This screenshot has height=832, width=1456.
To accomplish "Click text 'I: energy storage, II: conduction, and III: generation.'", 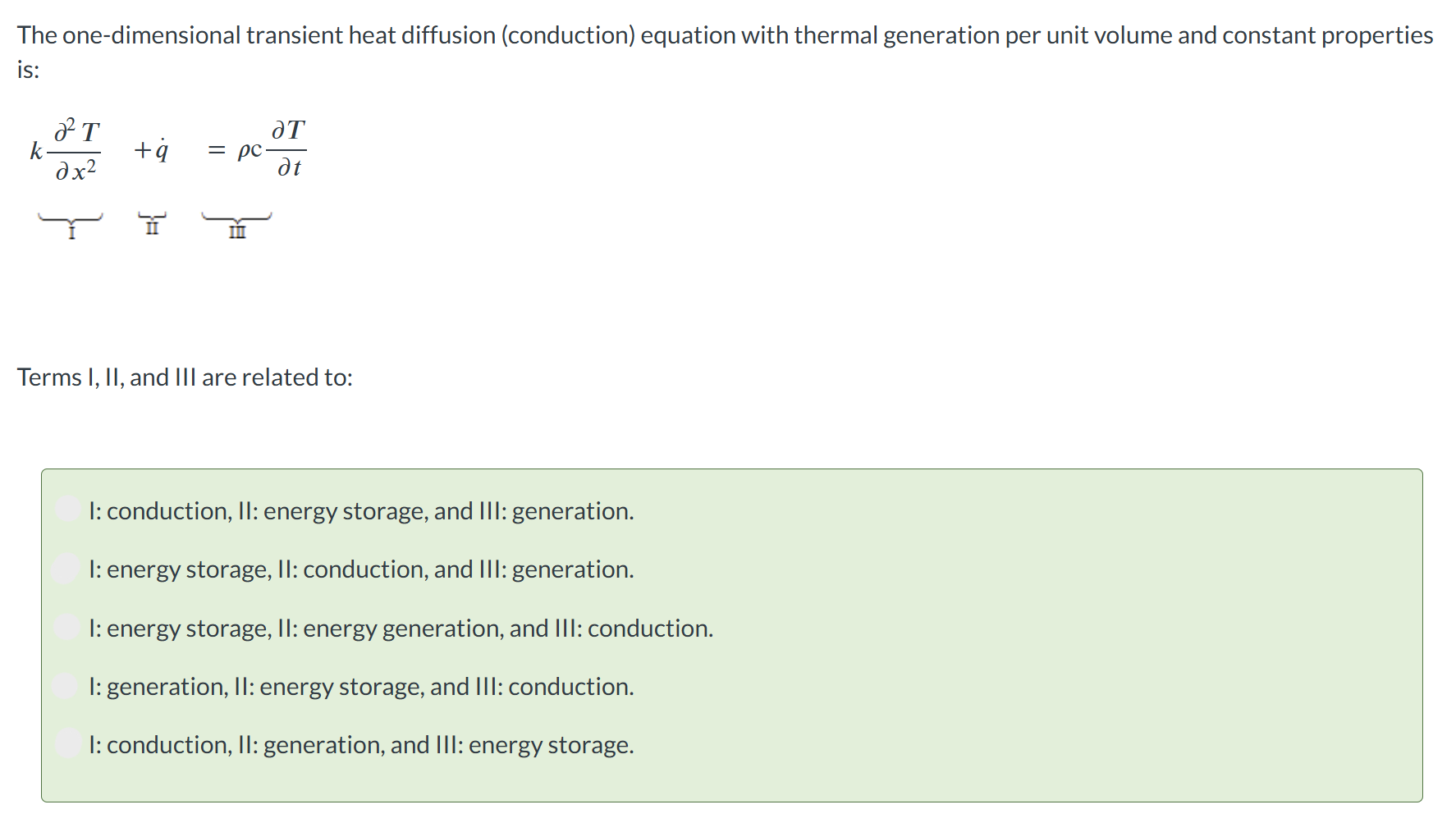I will click(x=361, y=569).
